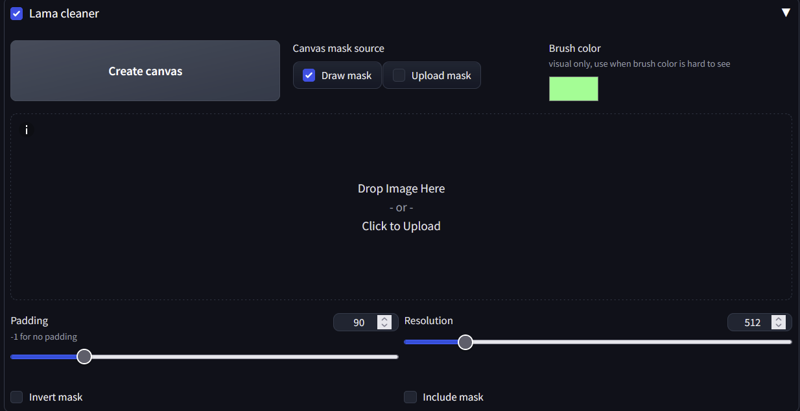Uncheck the Lama cleaner checkbox

click(17, 14)
